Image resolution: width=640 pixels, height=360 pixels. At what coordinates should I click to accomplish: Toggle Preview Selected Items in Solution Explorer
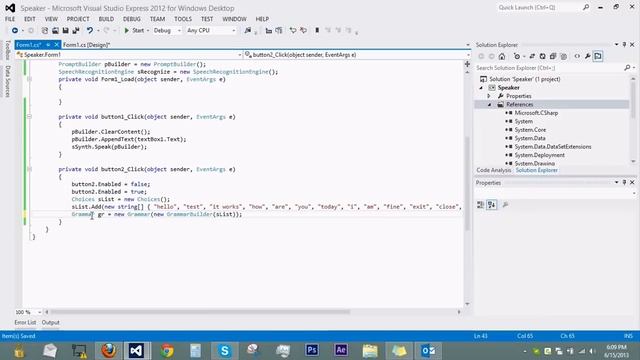(x=598, y=56)
